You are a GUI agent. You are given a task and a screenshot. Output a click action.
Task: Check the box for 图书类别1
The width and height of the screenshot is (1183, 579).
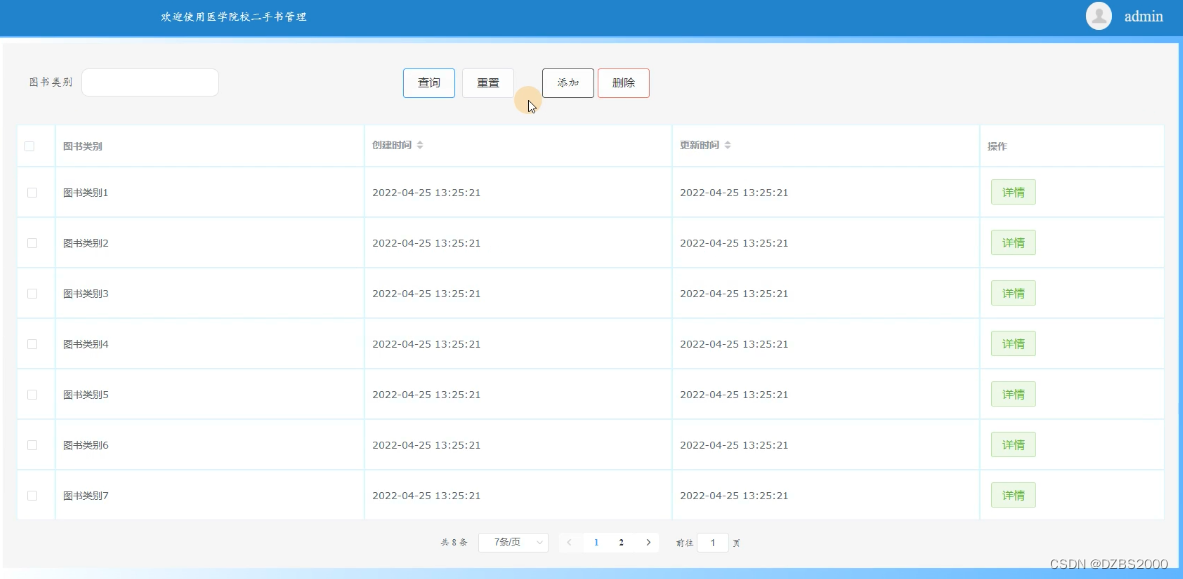(x=32, y=192)
